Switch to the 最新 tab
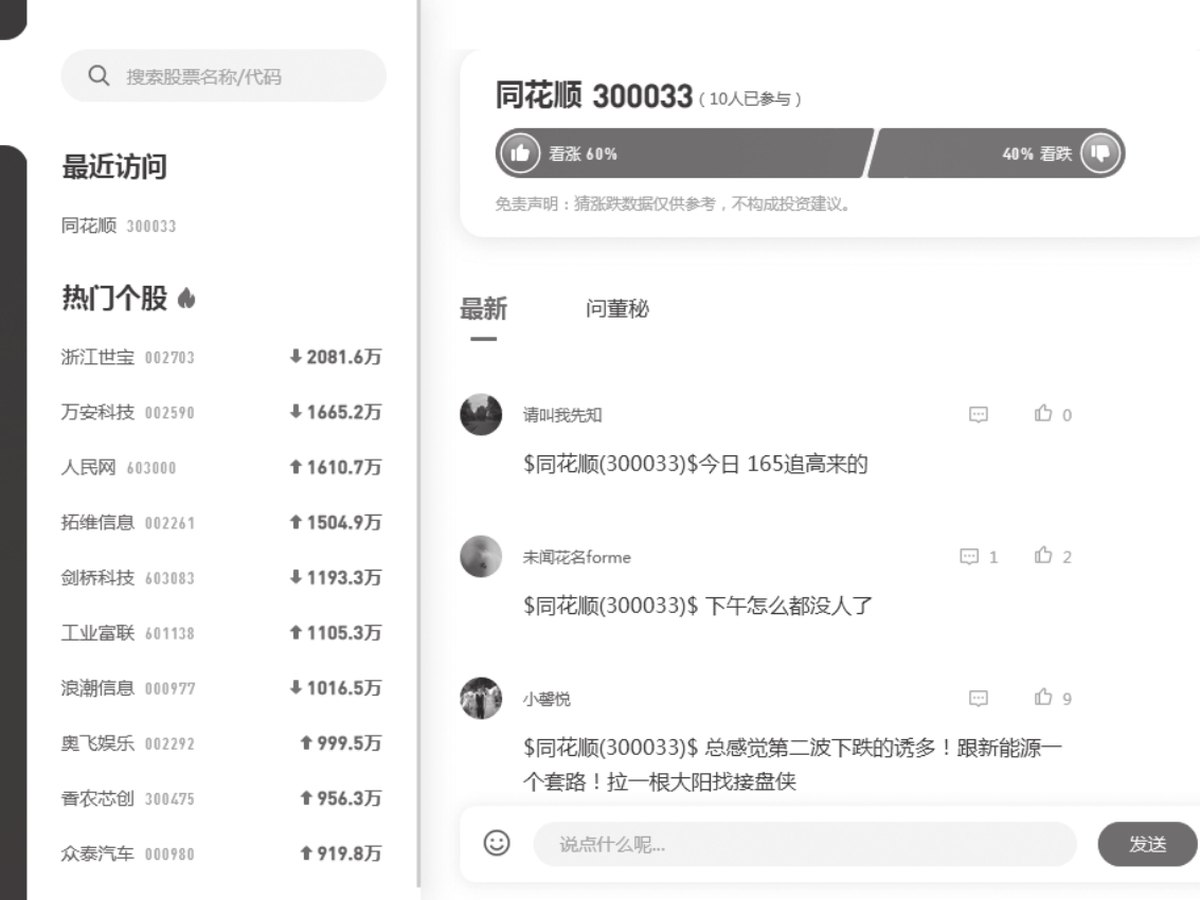This screenshot has height=900, width=1200. tap(483, 309)
